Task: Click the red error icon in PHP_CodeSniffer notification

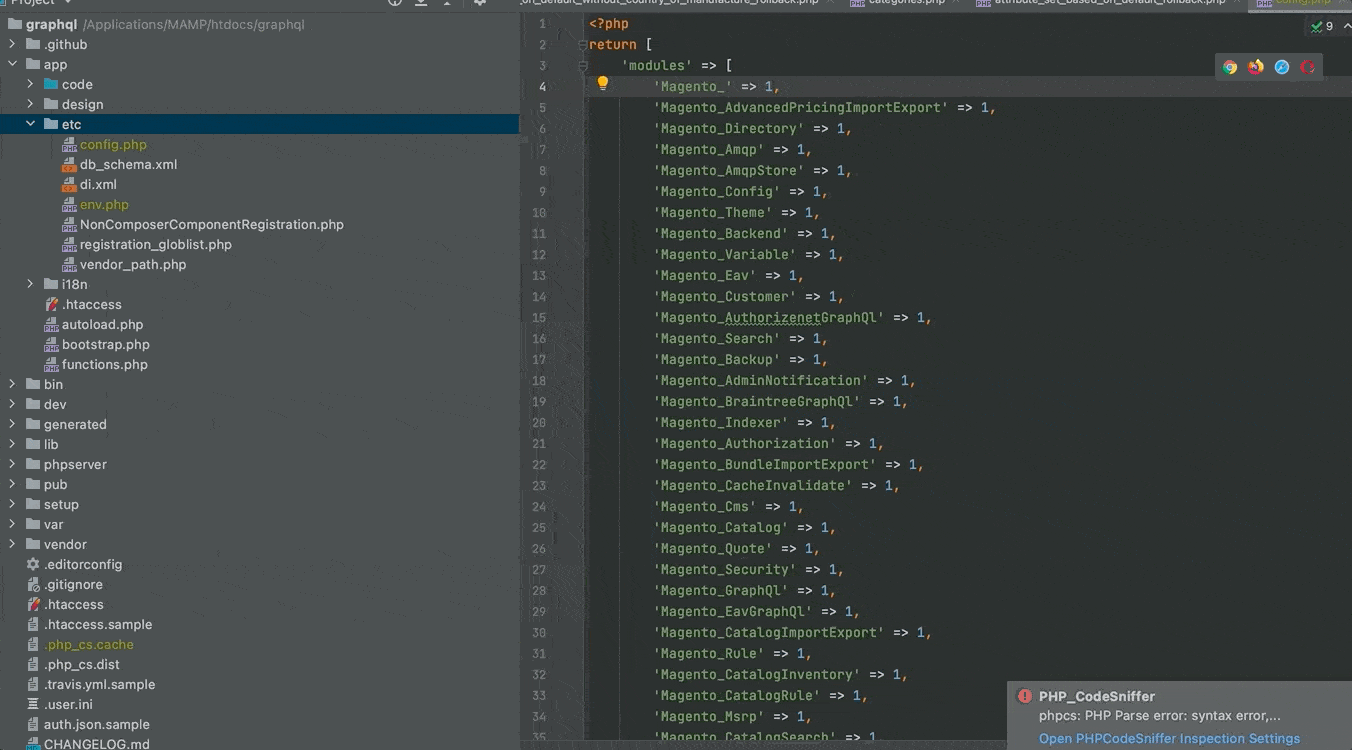Action: [1024, 696]
